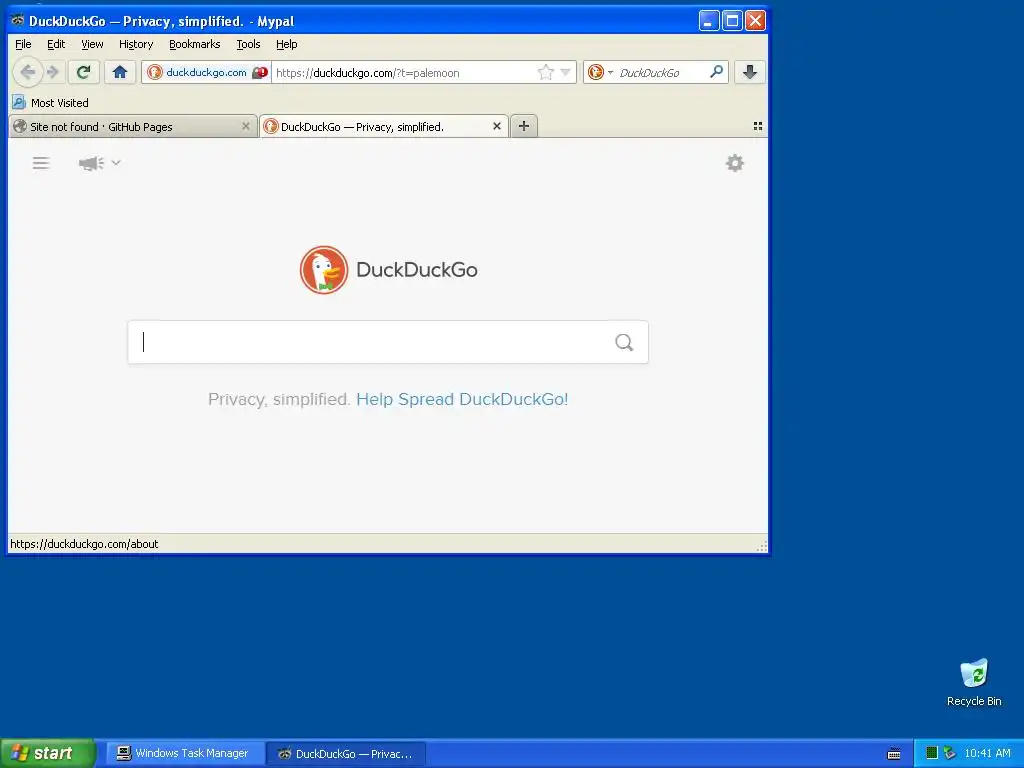Open a new tab with plus button
Image resolution: width=1024 pixels, height=768 pixels.
coord(524,126)
